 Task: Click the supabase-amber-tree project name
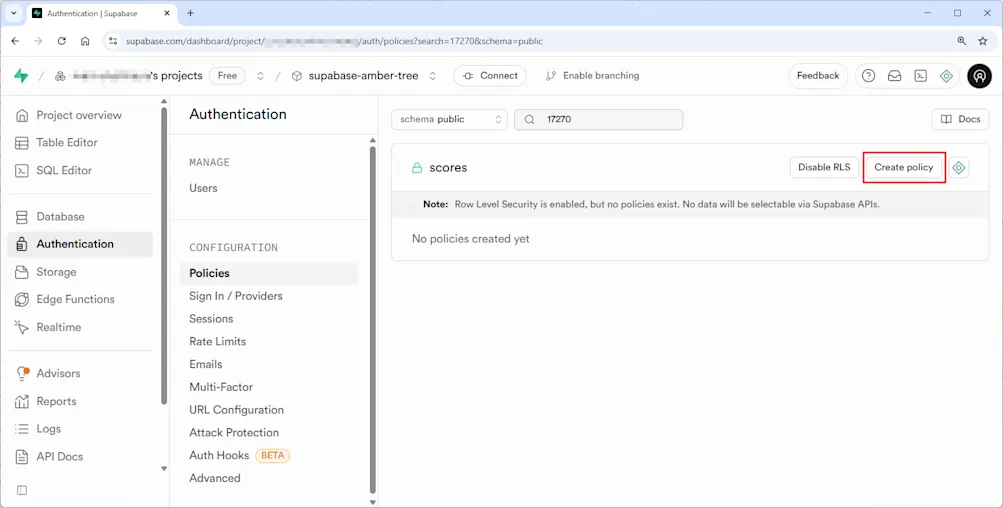(363, 75)
